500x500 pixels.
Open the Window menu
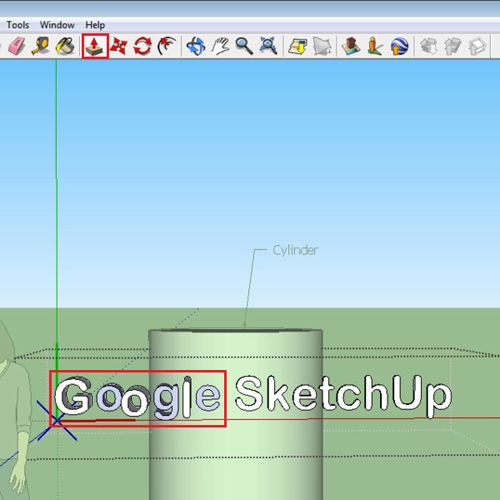[x=57, y=25]
